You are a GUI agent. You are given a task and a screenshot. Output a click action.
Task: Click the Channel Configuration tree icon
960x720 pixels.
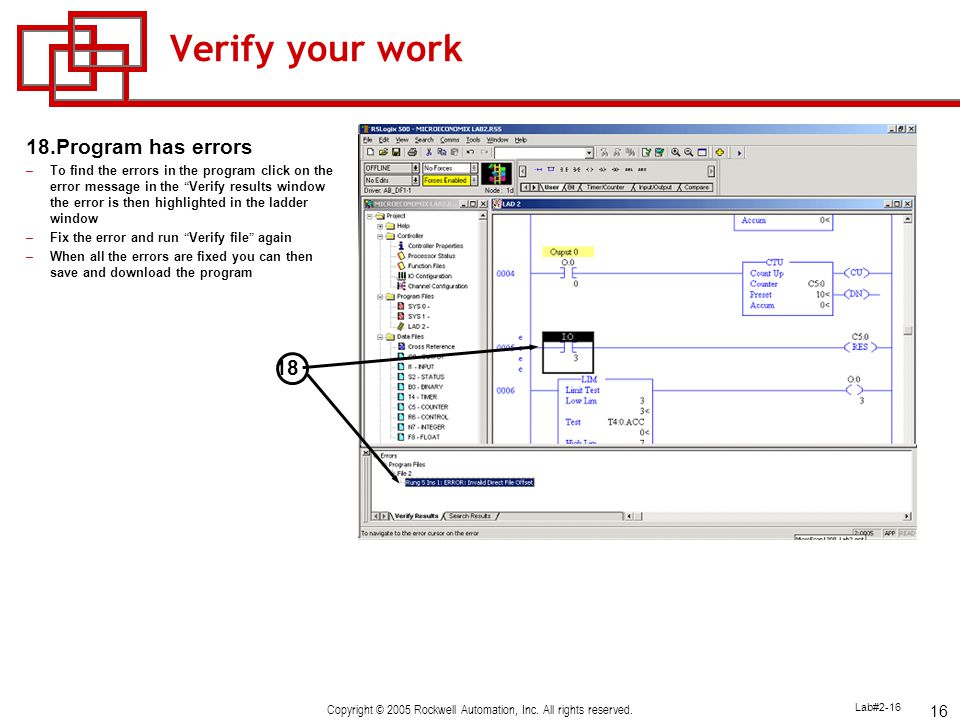402,286
